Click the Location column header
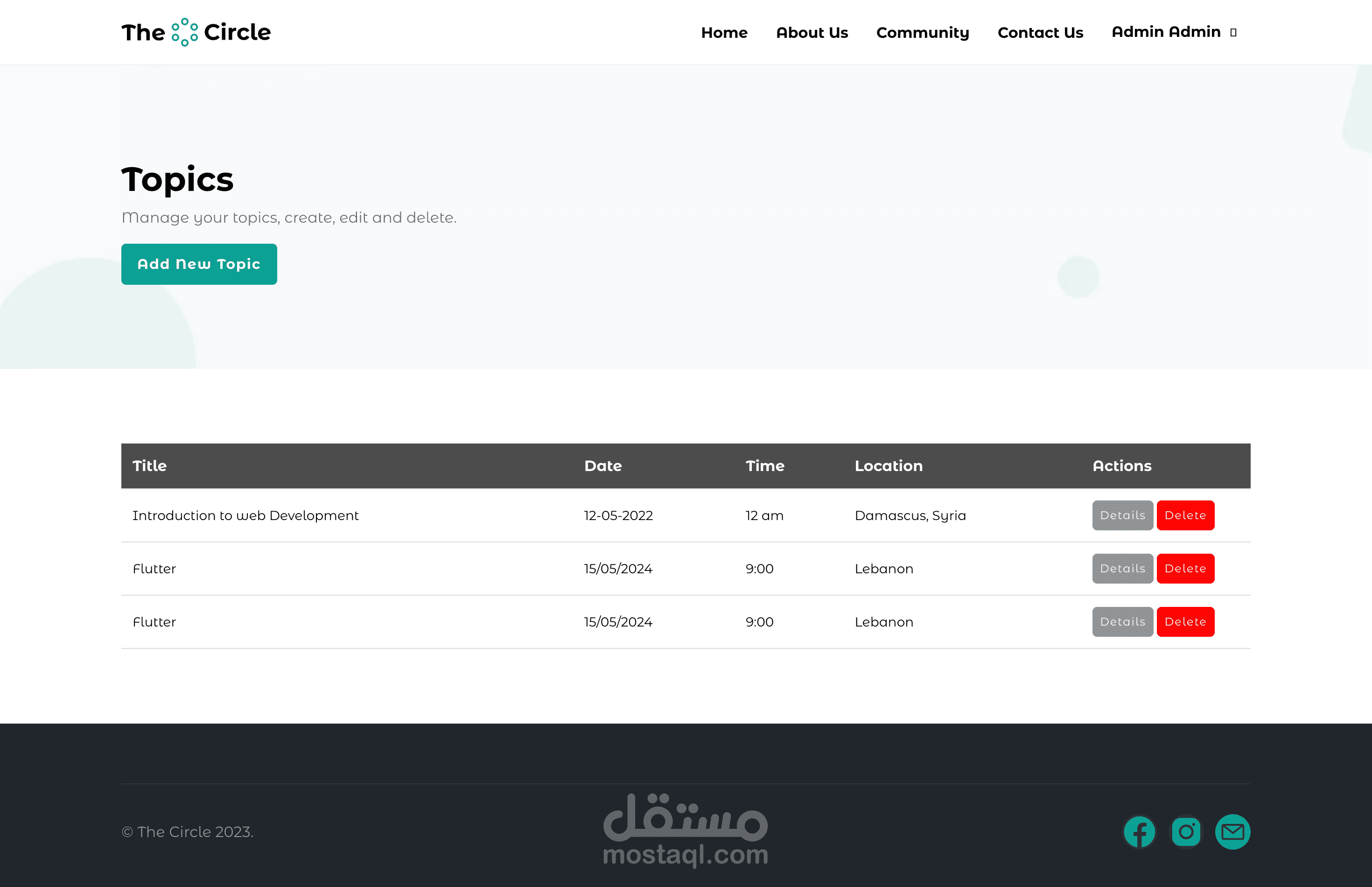Screen dimensions: 1372x887 point(889,466)
